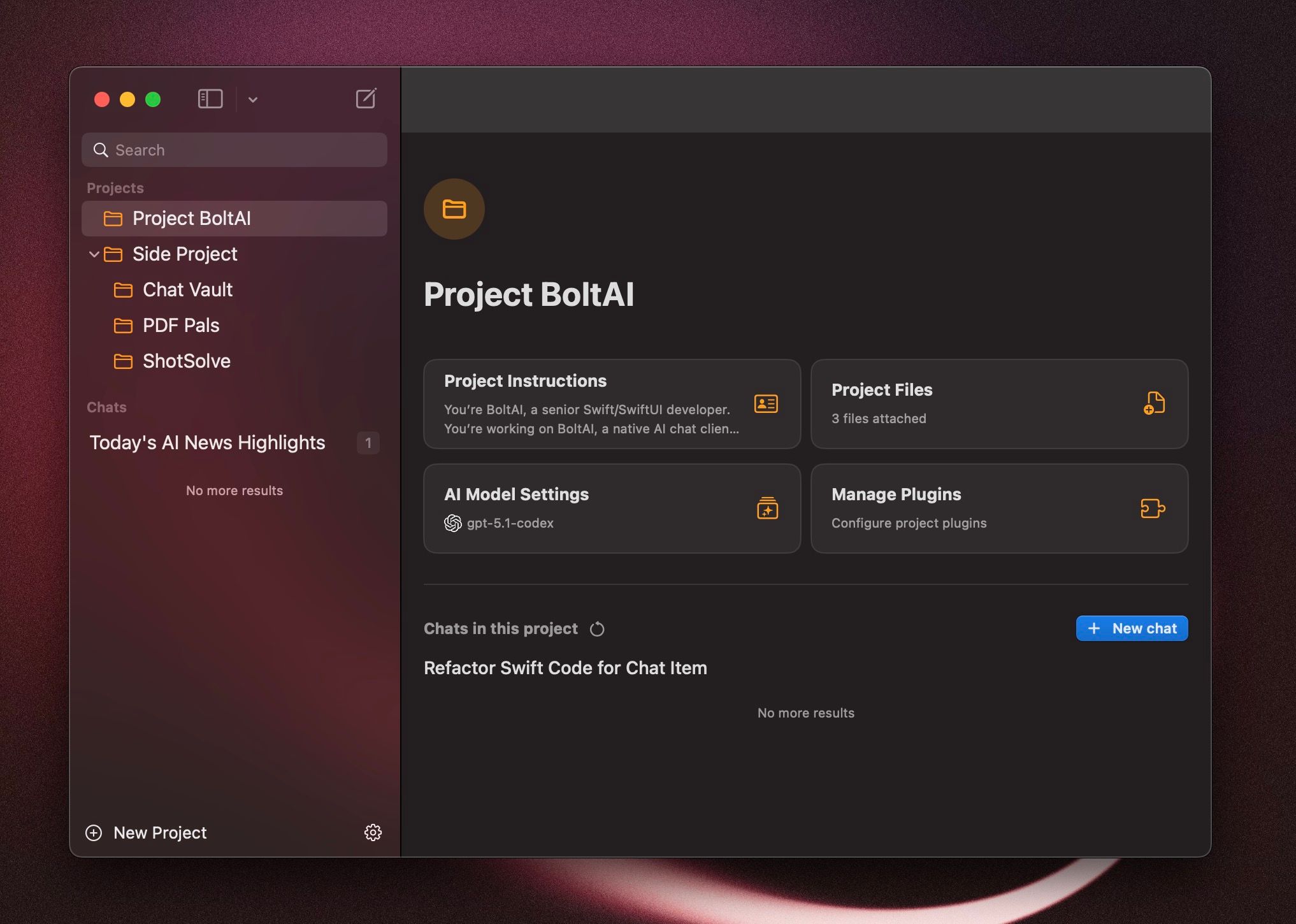Select Project BoltAI in sidebar

pyautogui.click(x=192, y=219)
